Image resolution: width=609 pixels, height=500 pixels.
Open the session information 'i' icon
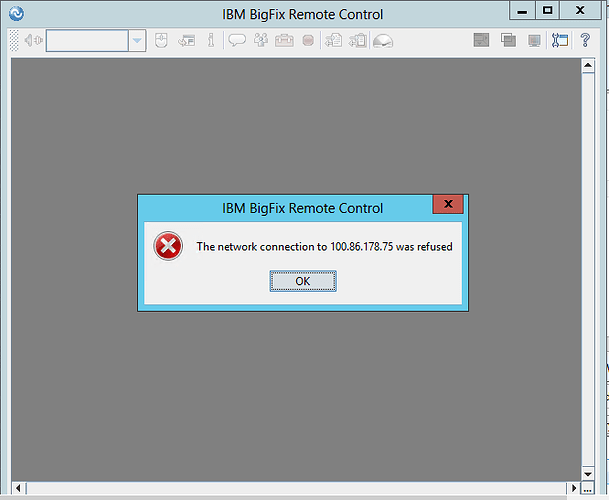coord(211,40)
